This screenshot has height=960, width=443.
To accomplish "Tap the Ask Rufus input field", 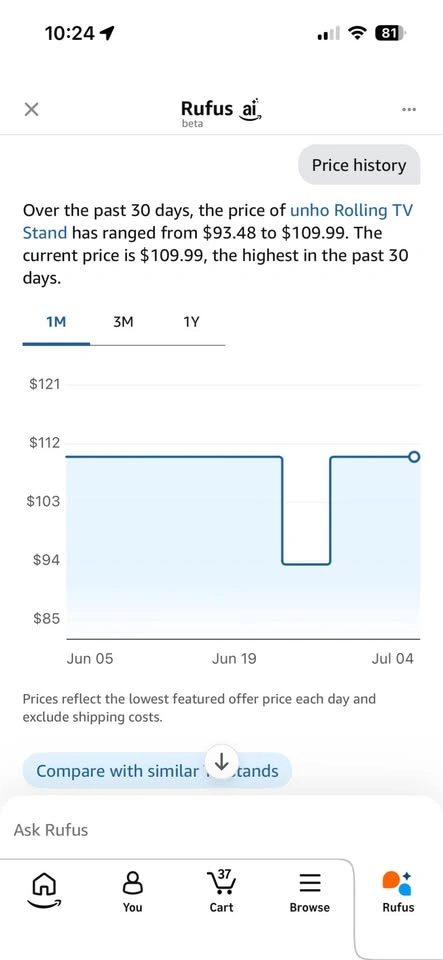I will point(222,830).
